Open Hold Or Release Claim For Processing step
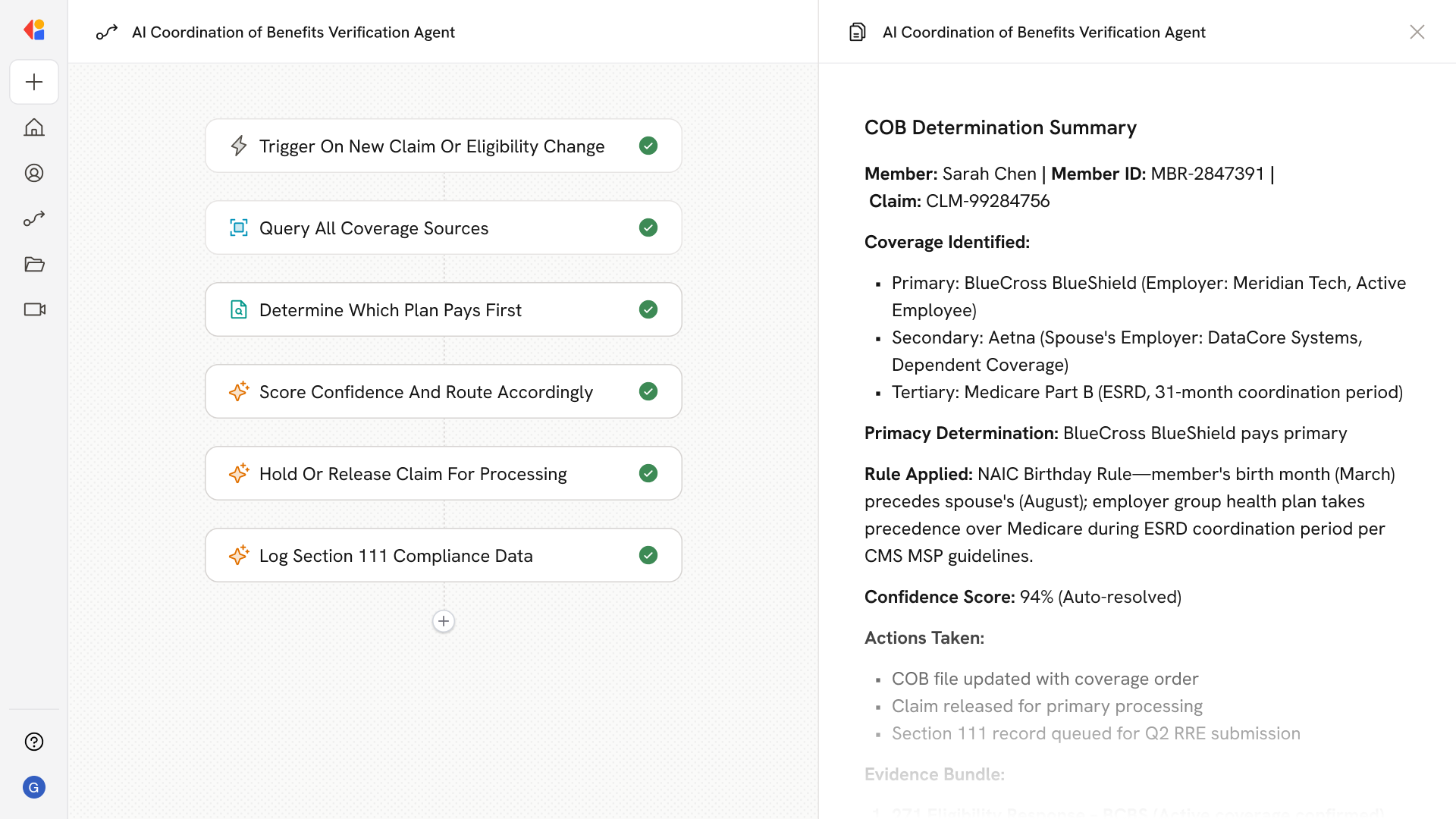Image resolution: width=1456 pixels, height=819 pixels. coord(413,474)
